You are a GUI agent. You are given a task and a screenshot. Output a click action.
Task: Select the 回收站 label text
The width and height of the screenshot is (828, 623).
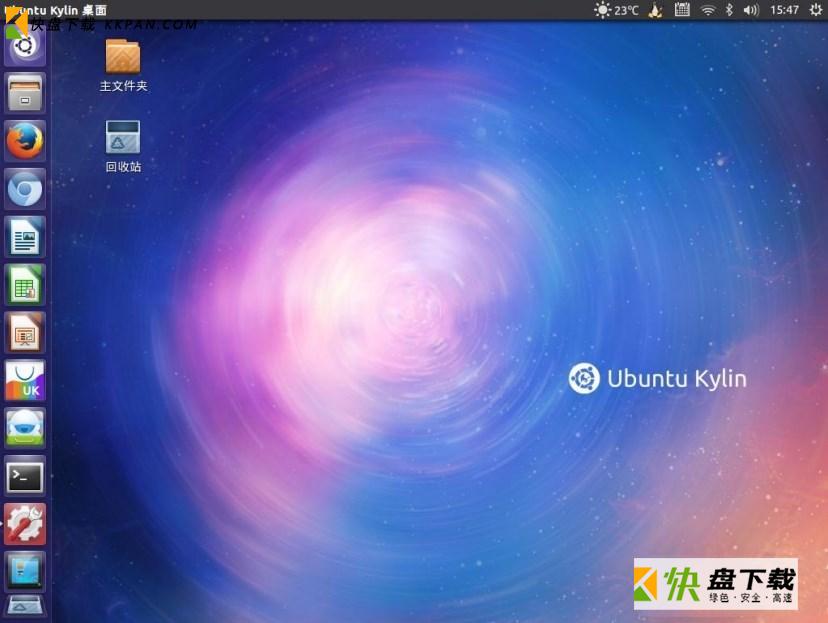coord(123,167)
